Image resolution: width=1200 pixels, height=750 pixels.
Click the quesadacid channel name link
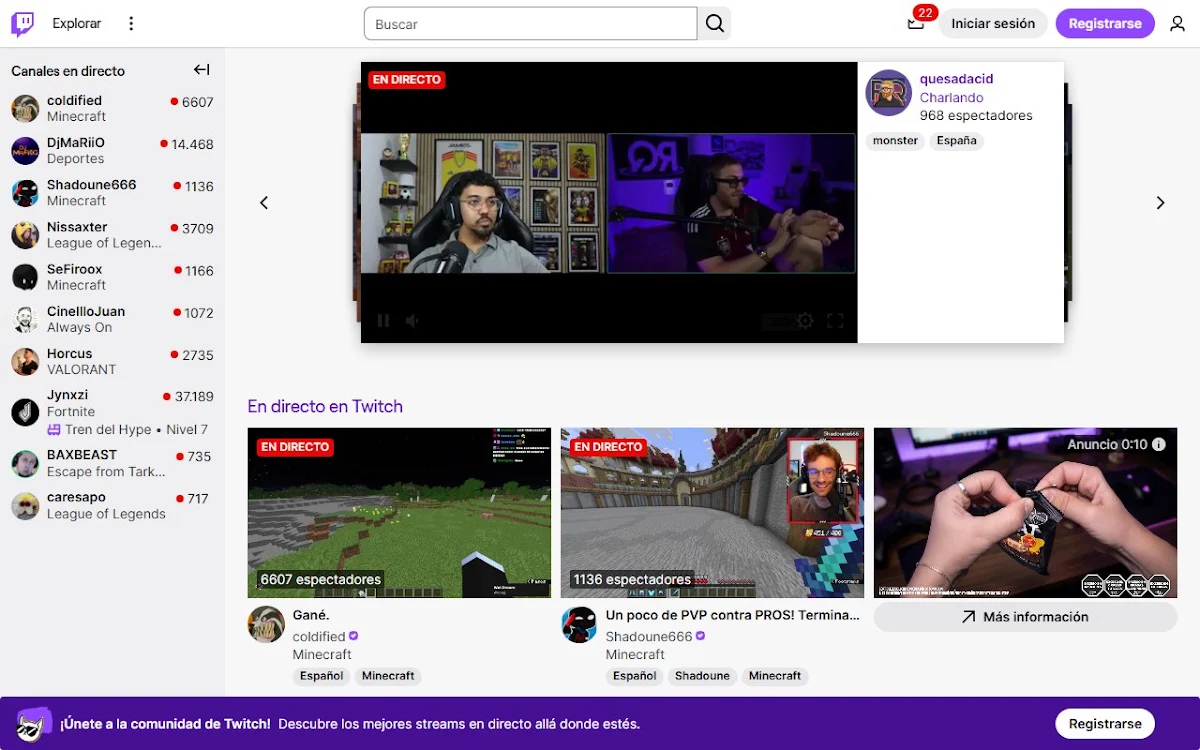click(x=956, y=79)
